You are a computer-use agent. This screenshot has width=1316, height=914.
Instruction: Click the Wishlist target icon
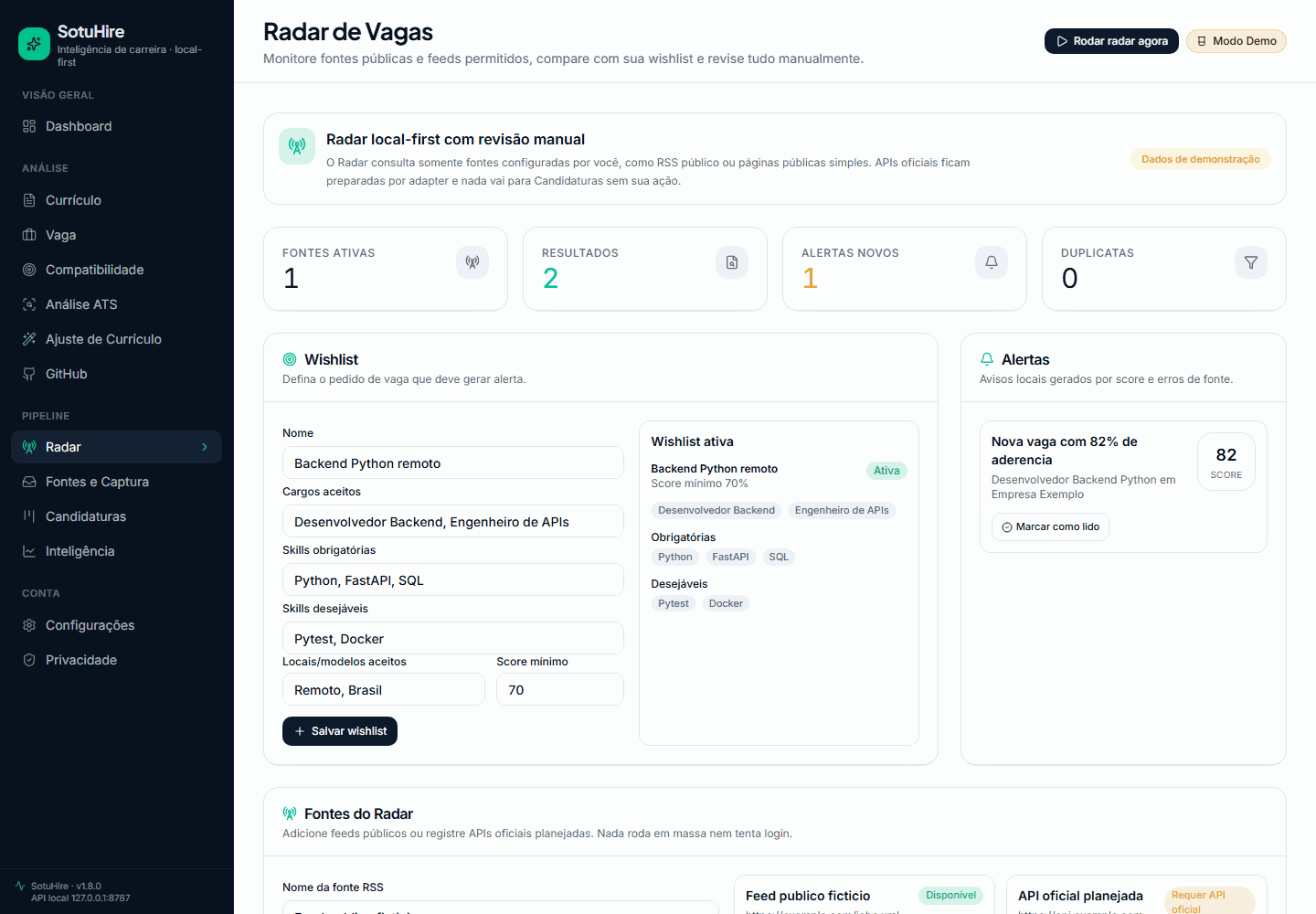coord(290,359)
